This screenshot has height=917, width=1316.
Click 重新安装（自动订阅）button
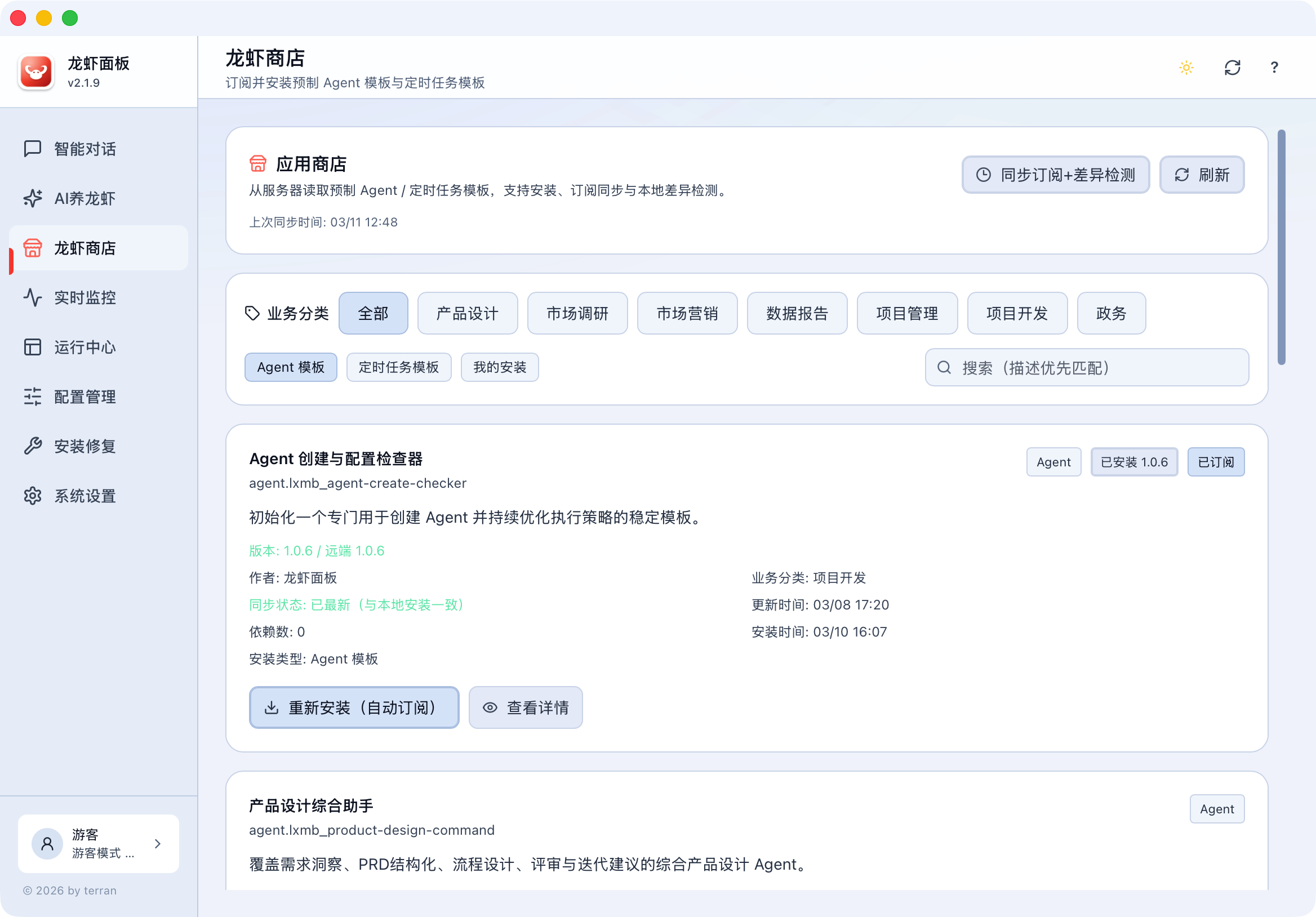tap(354, 708)
